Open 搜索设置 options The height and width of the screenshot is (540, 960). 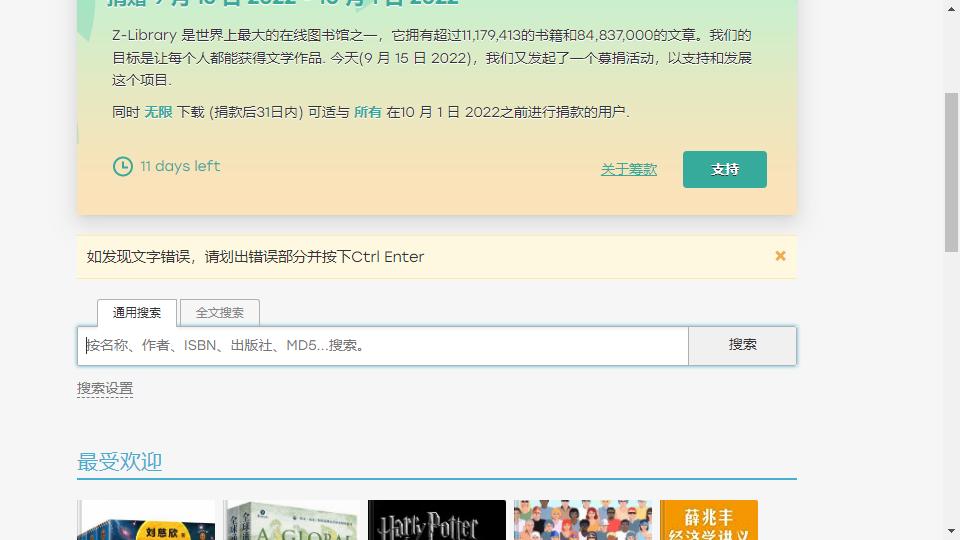tap(105, 389)
